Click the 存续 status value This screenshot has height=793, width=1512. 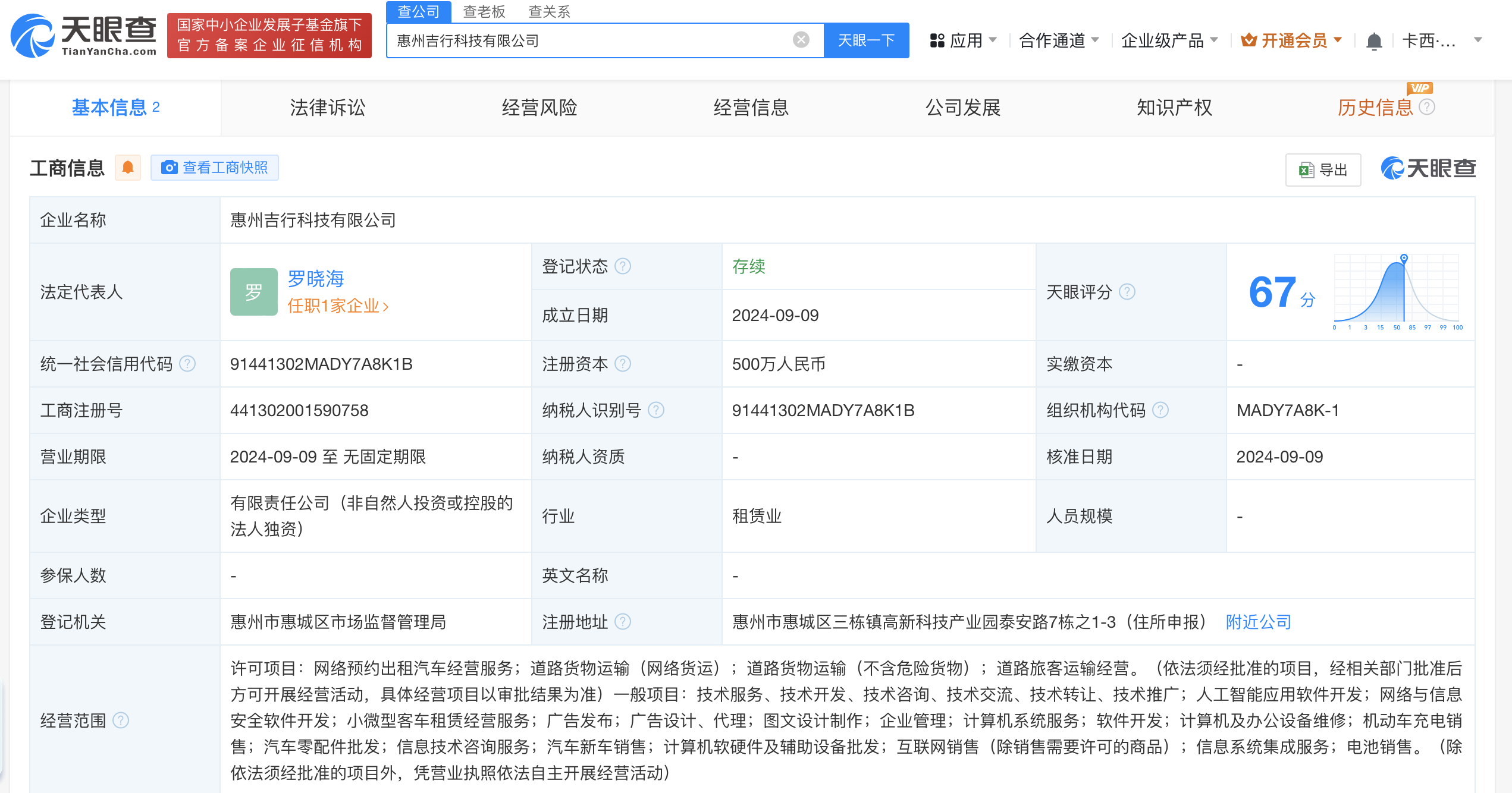click(749, 266)
